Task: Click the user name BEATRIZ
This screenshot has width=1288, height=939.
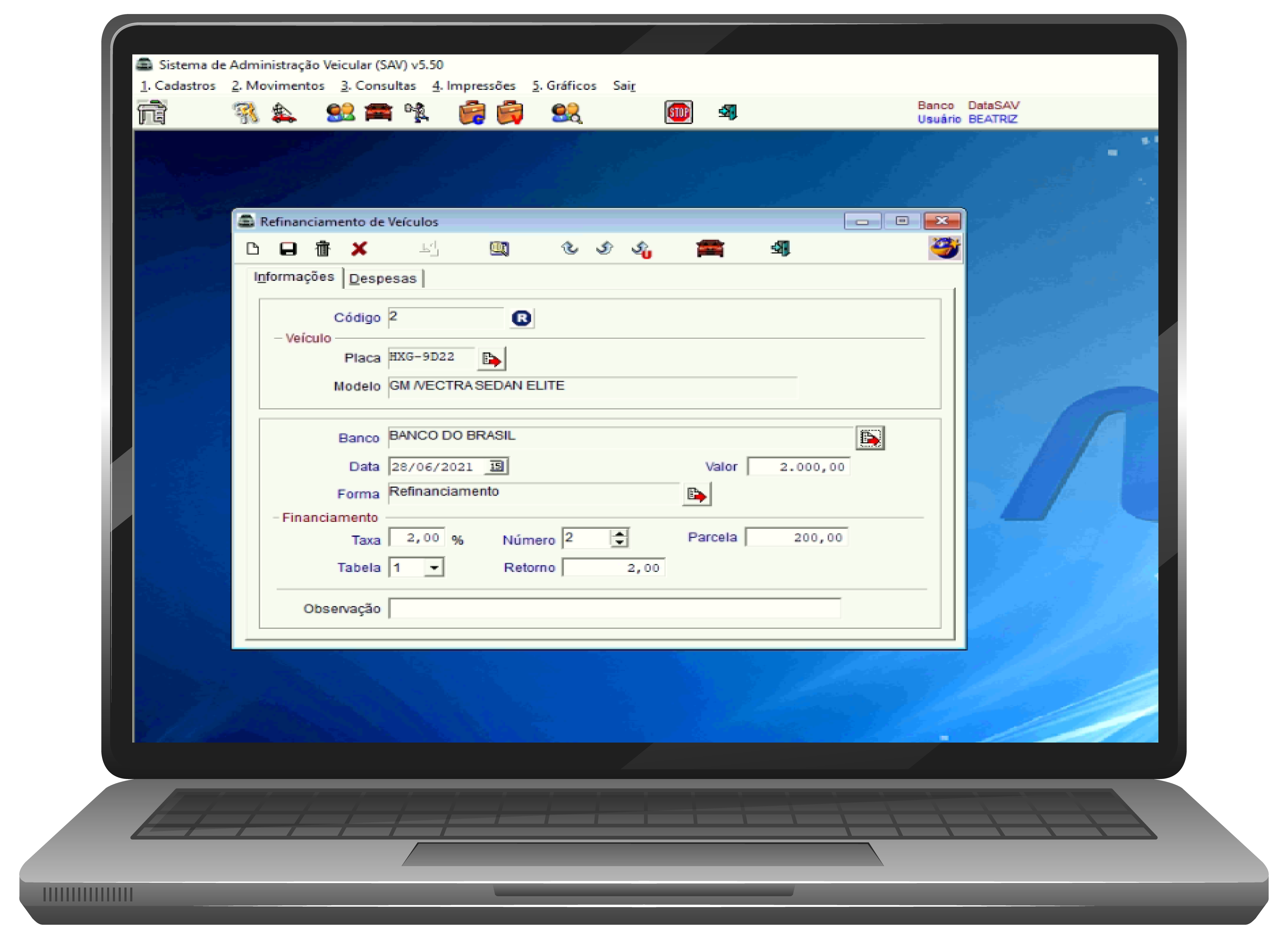Action: tap(993, 119)
